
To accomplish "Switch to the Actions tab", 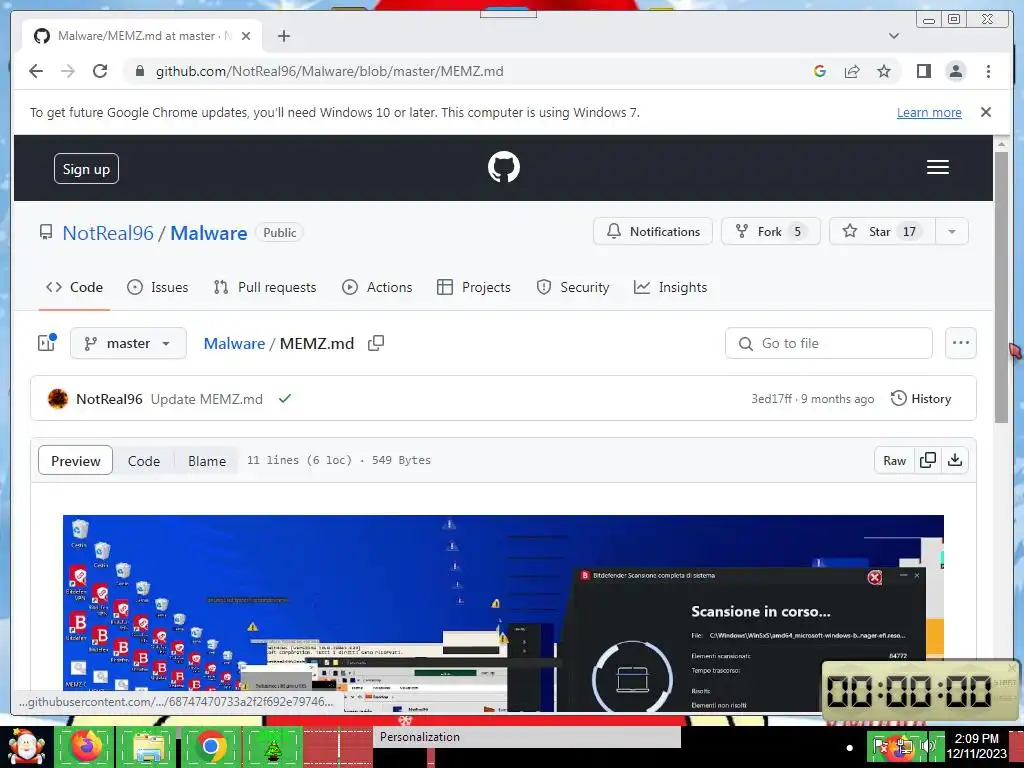I will [x=377, y=287].
